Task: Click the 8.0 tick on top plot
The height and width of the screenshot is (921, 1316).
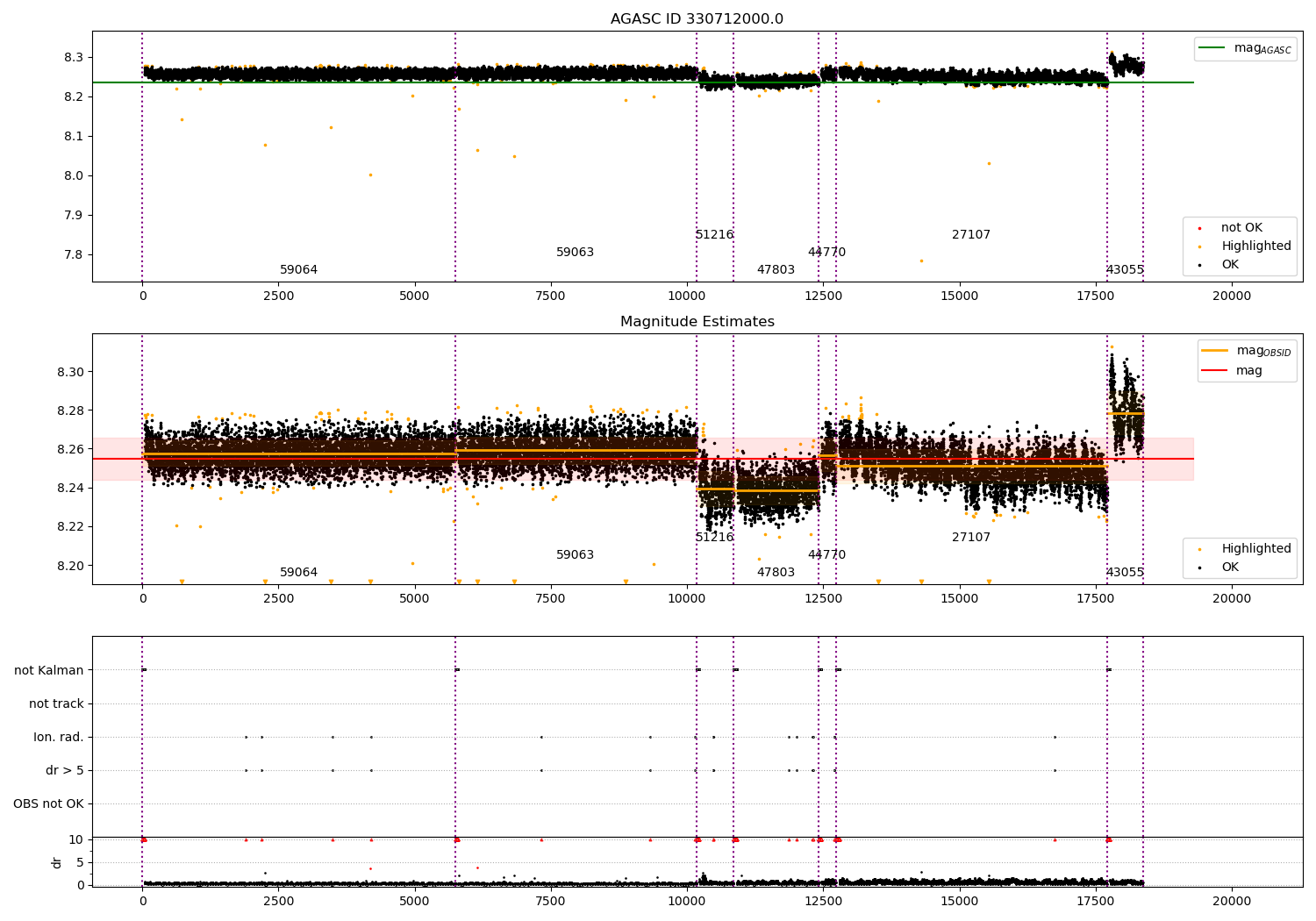Action: pyautogui.click(x=72, y=176)
